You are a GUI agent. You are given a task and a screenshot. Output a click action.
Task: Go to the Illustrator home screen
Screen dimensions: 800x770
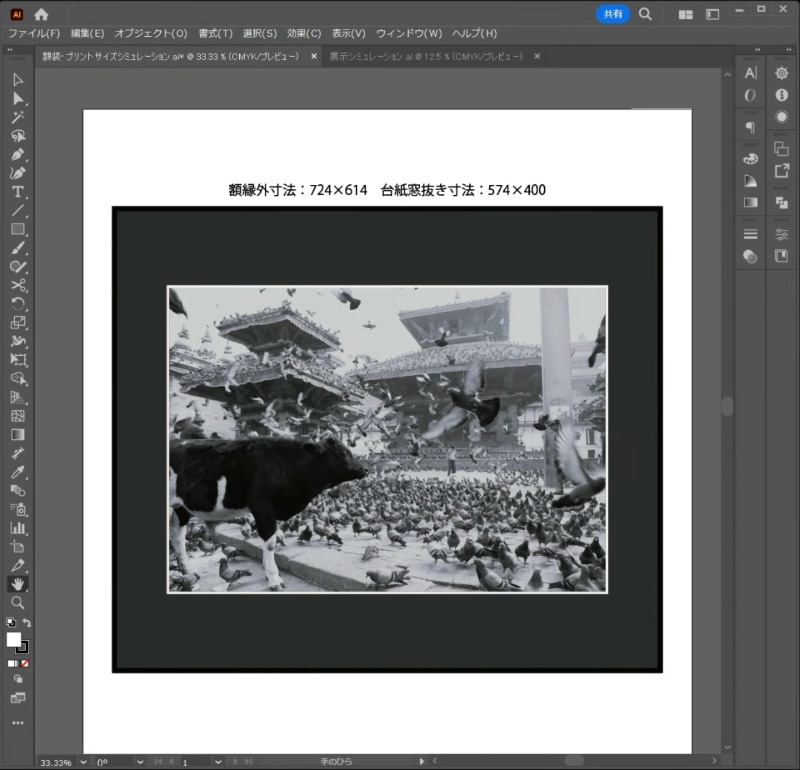tap(41, 14)
